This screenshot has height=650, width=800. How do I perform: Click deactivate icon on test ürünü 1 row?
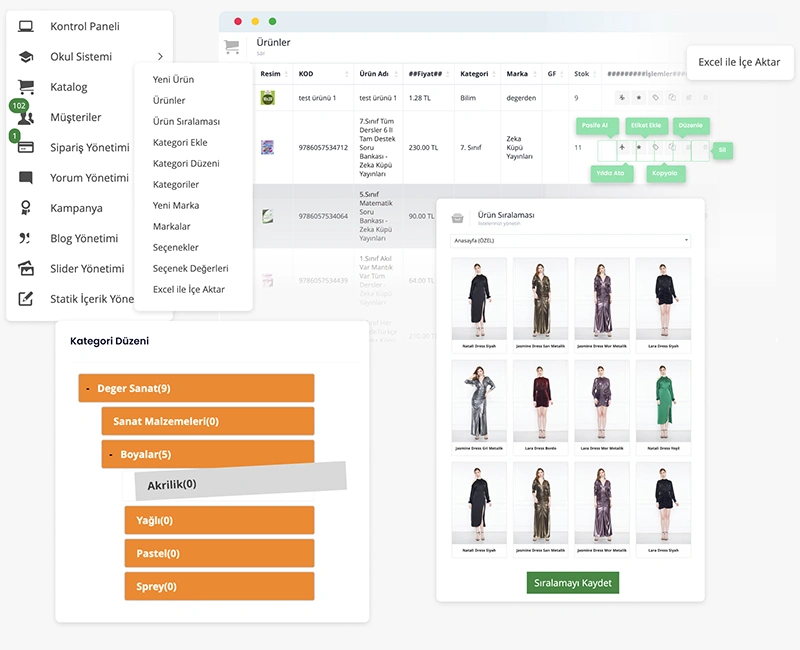coord(621,97)
